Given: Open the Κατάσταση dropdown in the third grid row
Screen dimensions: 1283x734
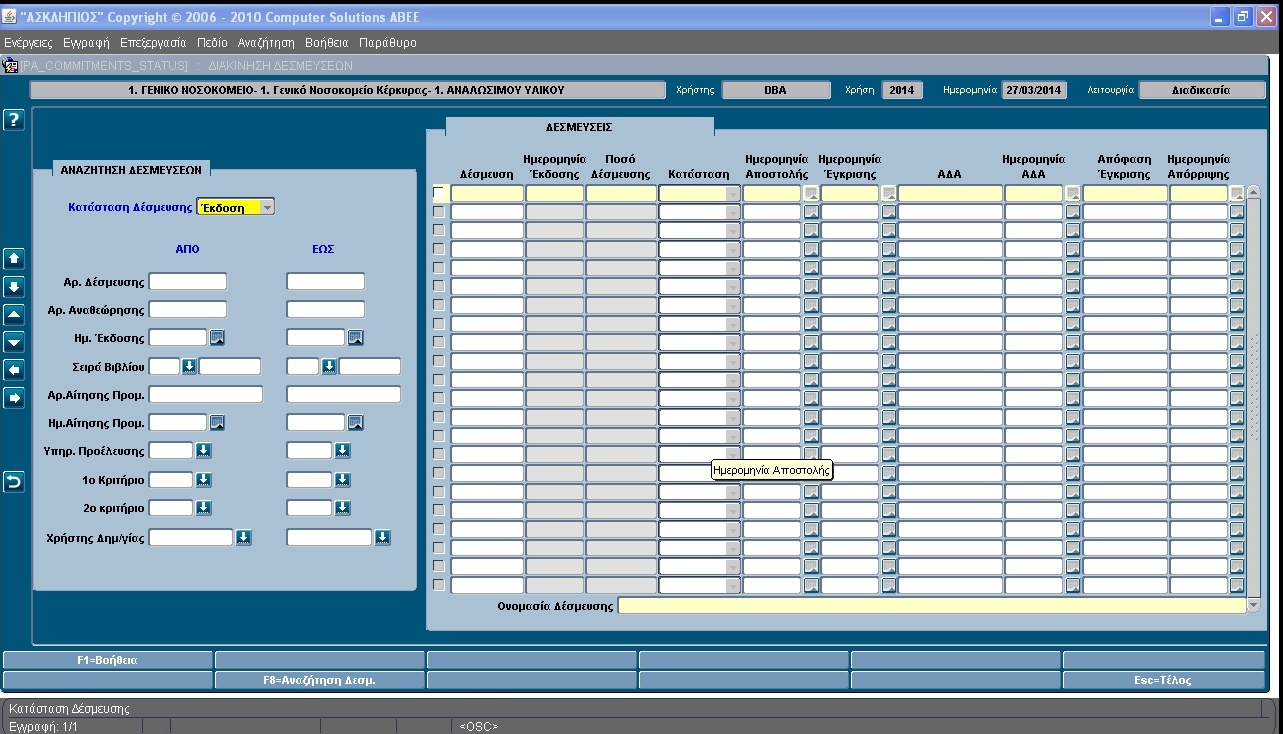Looking at the screenshot, I should [x=733, y=230].
